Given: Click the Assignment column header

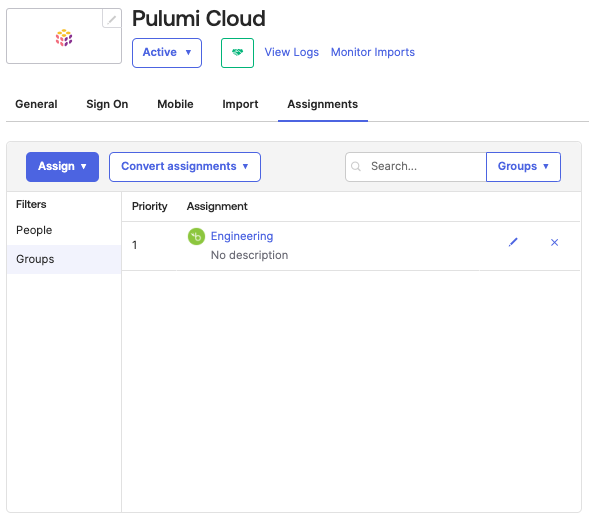Looking at the screenshot, I should tap(217, 206).
